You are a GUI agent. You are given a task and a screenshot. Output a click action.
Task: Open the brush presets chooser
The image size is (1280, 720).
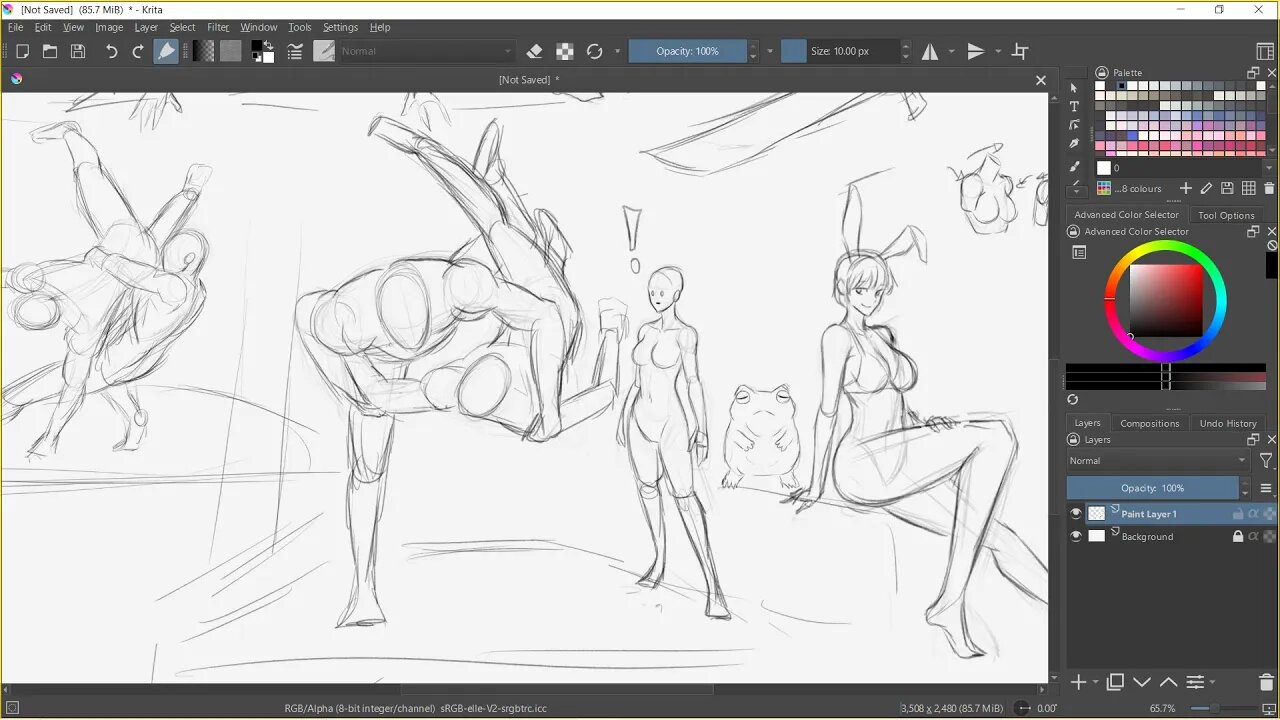click(x=324, y=51)
